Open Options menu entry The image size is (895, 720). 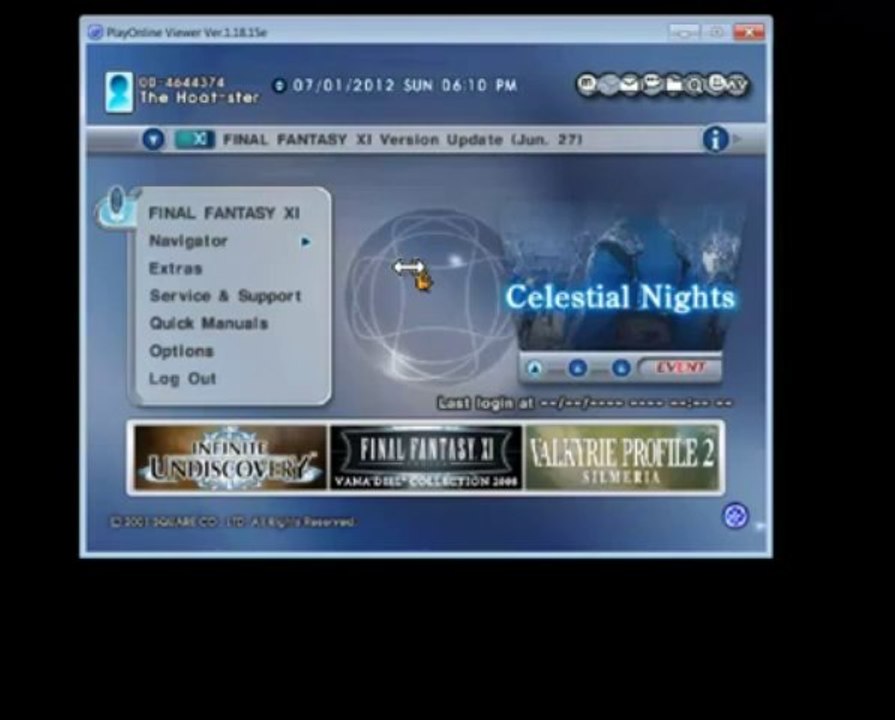[x=181, y=351]
